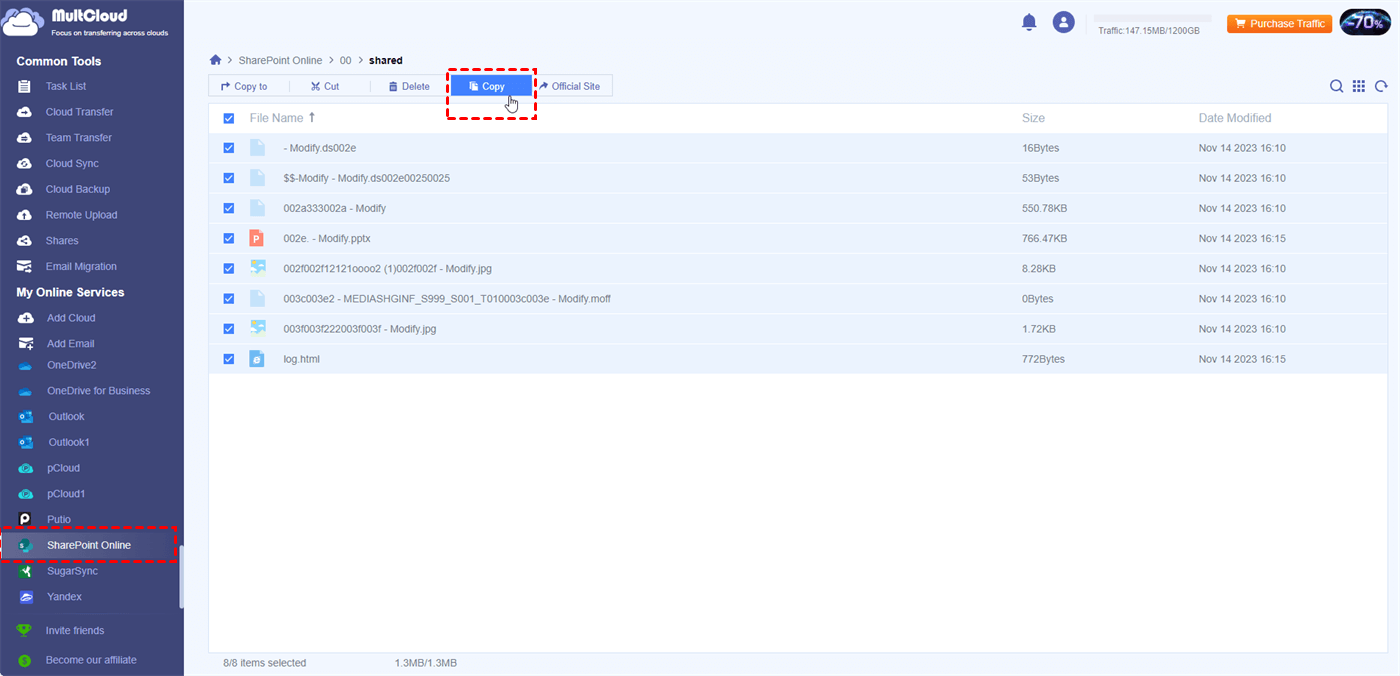Uncheck 002a333002a - Modify checkbox
1400x676 pixels.
click(229, 208)
